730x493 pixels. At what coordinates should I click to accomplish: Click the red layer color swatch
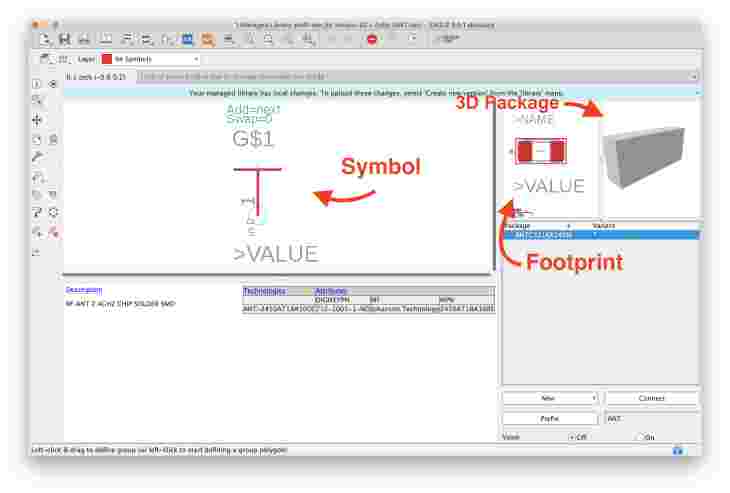107,59
